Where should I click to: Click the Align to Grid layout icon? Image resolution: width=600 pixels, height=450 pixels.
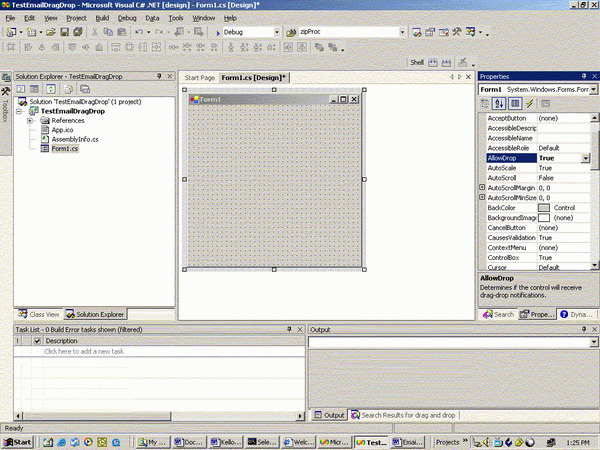11,47
